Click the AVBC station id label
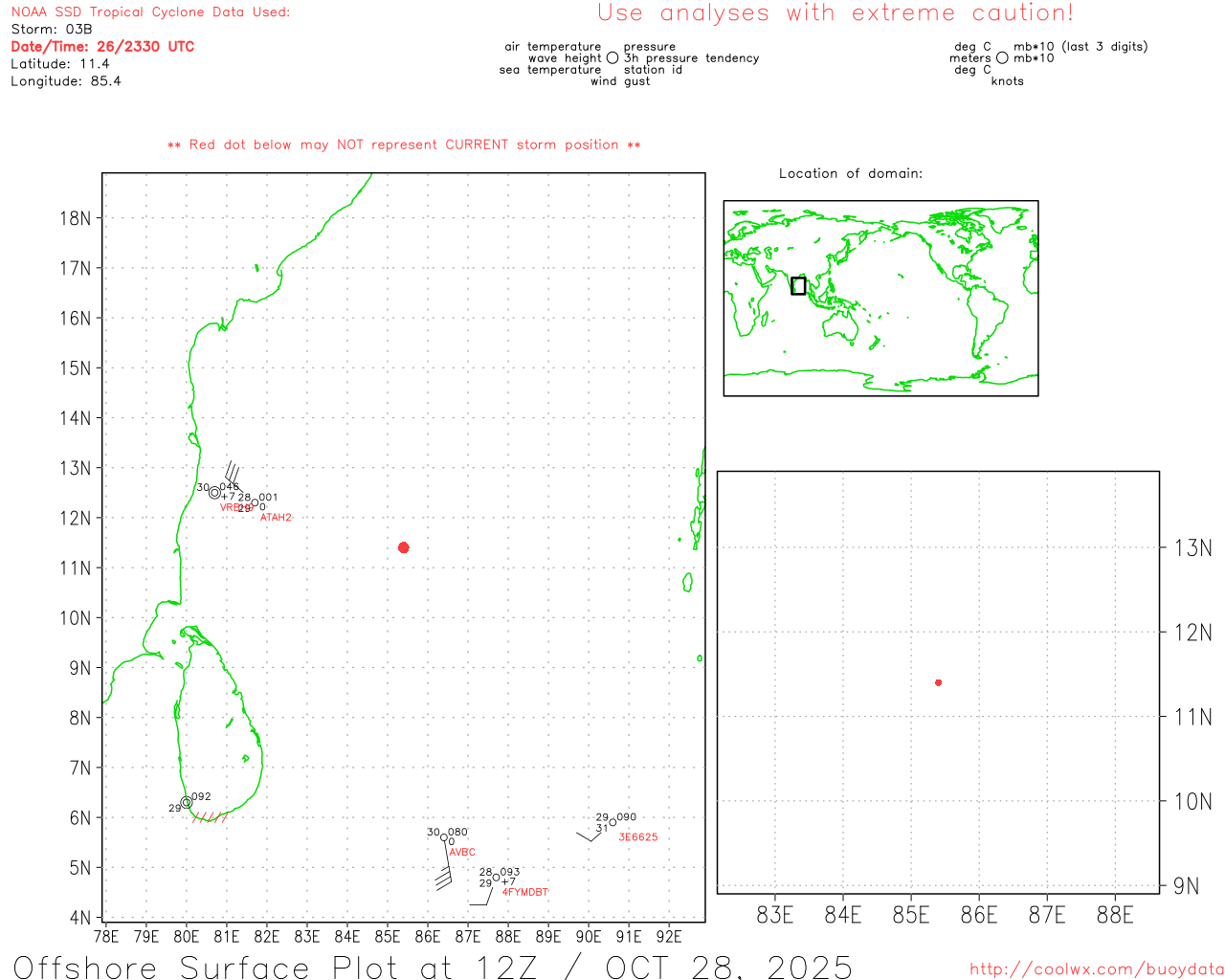 462,852
